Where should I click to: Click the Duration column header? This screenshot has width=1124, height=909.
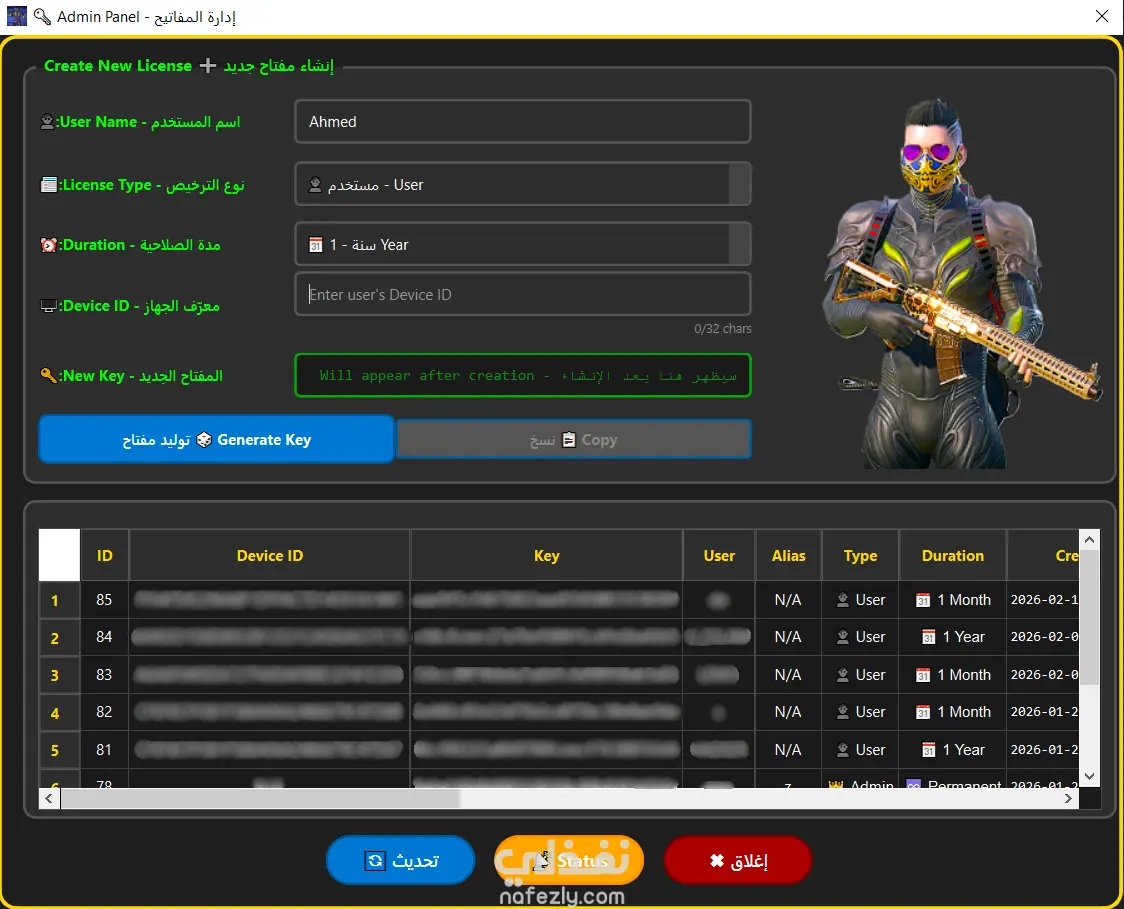[953, 556]
